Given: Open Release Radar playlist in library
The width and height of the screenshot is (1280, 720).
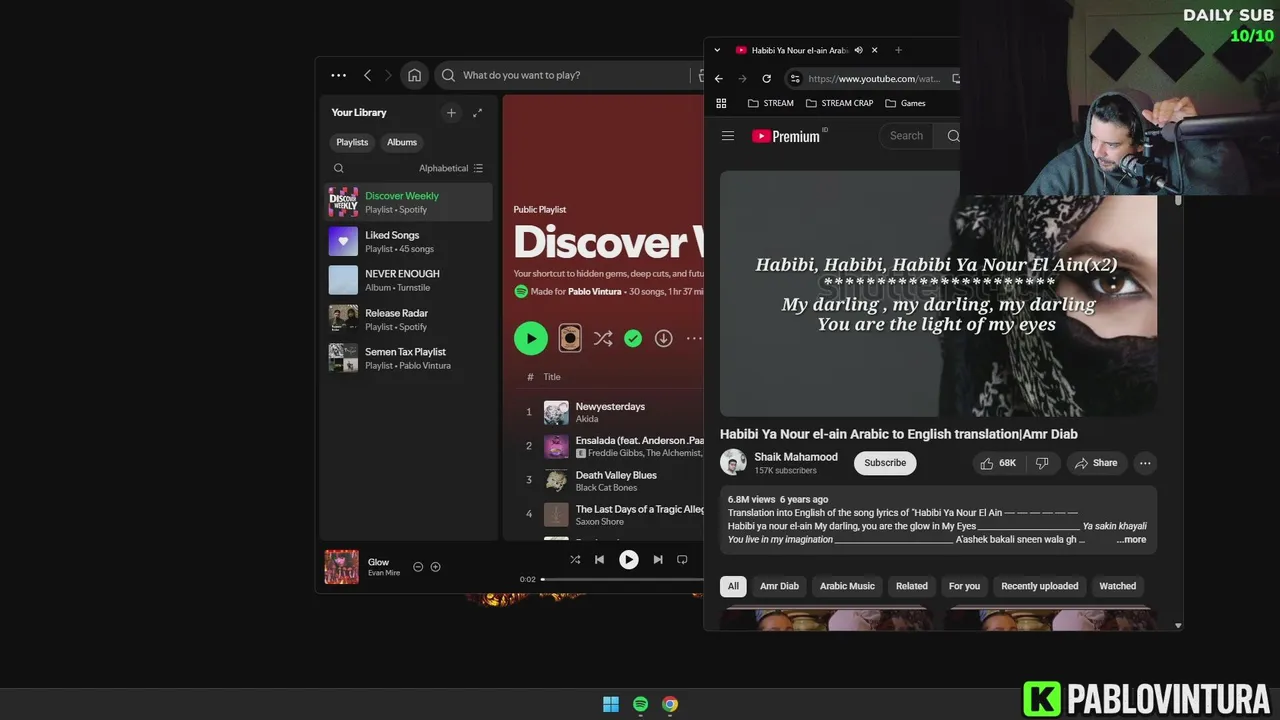Looking at the screenshot, I should click(410, 319).
